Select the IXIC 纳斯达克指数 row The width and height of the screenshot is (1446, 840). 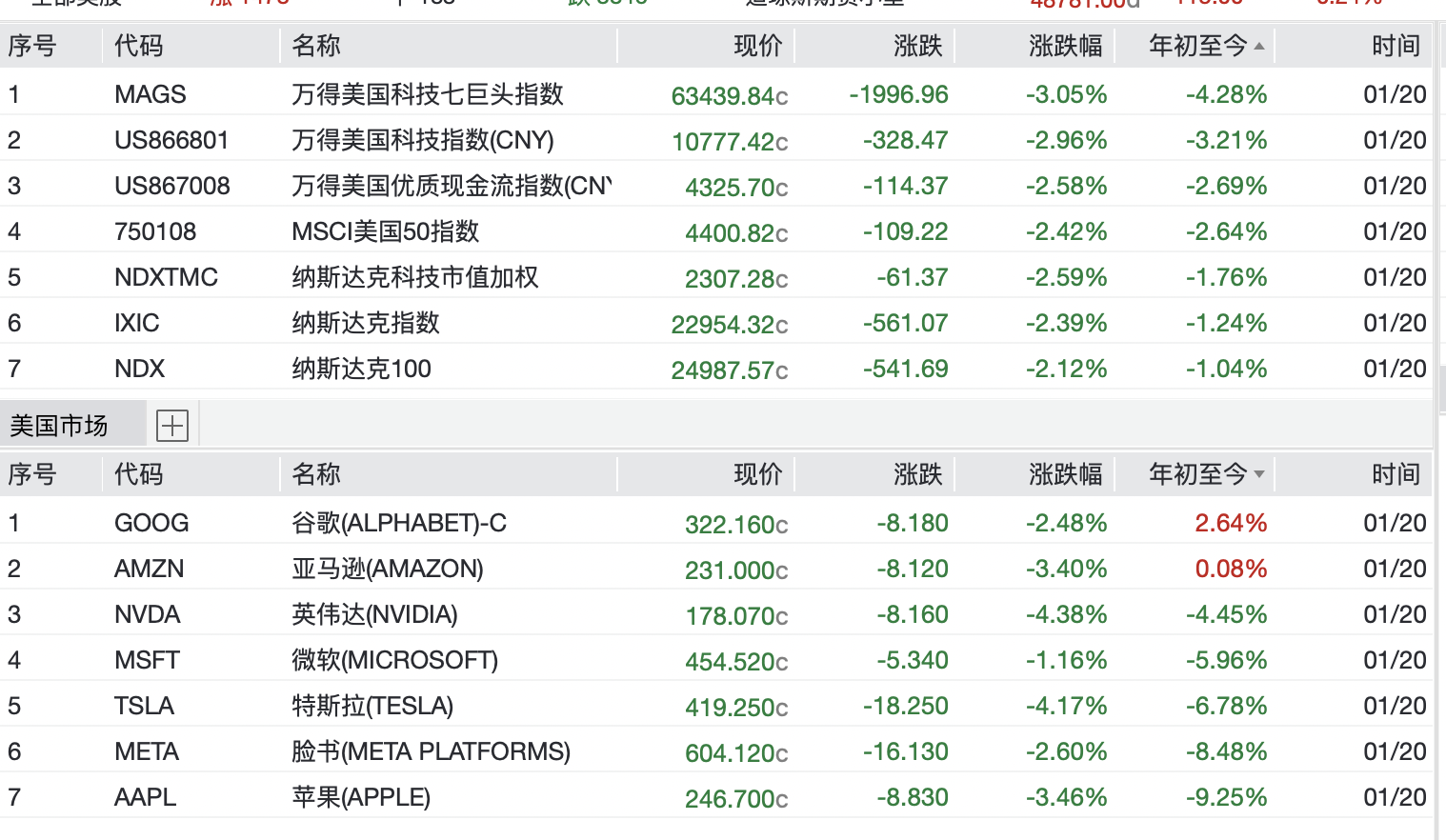pos(366,323)
